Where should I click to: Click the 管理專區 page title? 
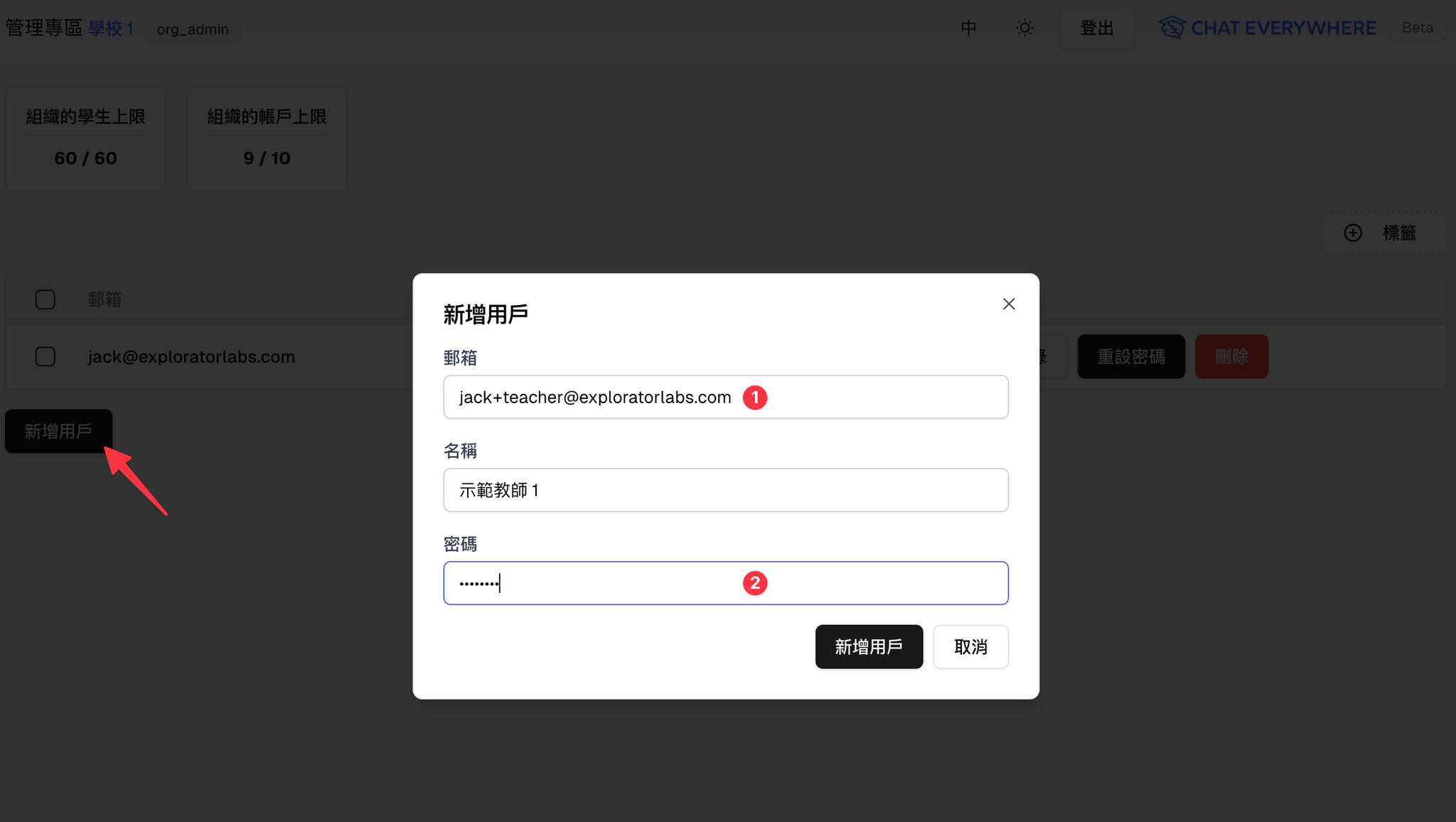click(44, 28)
